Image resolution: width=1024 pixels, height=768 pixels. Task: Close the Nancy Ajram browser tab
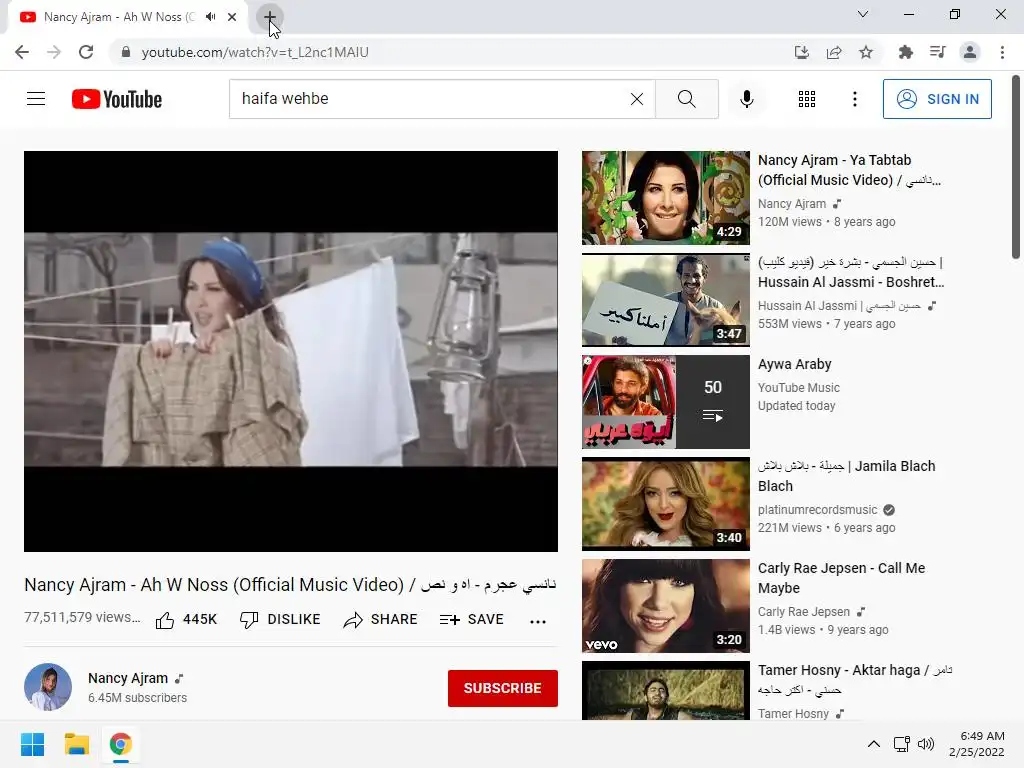[x=232, y=17]
